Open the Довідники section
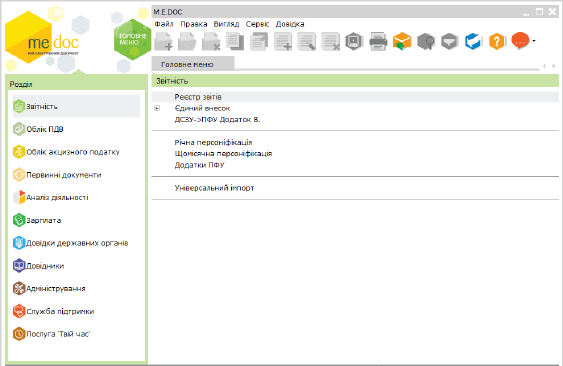 [x=76, y=266]
